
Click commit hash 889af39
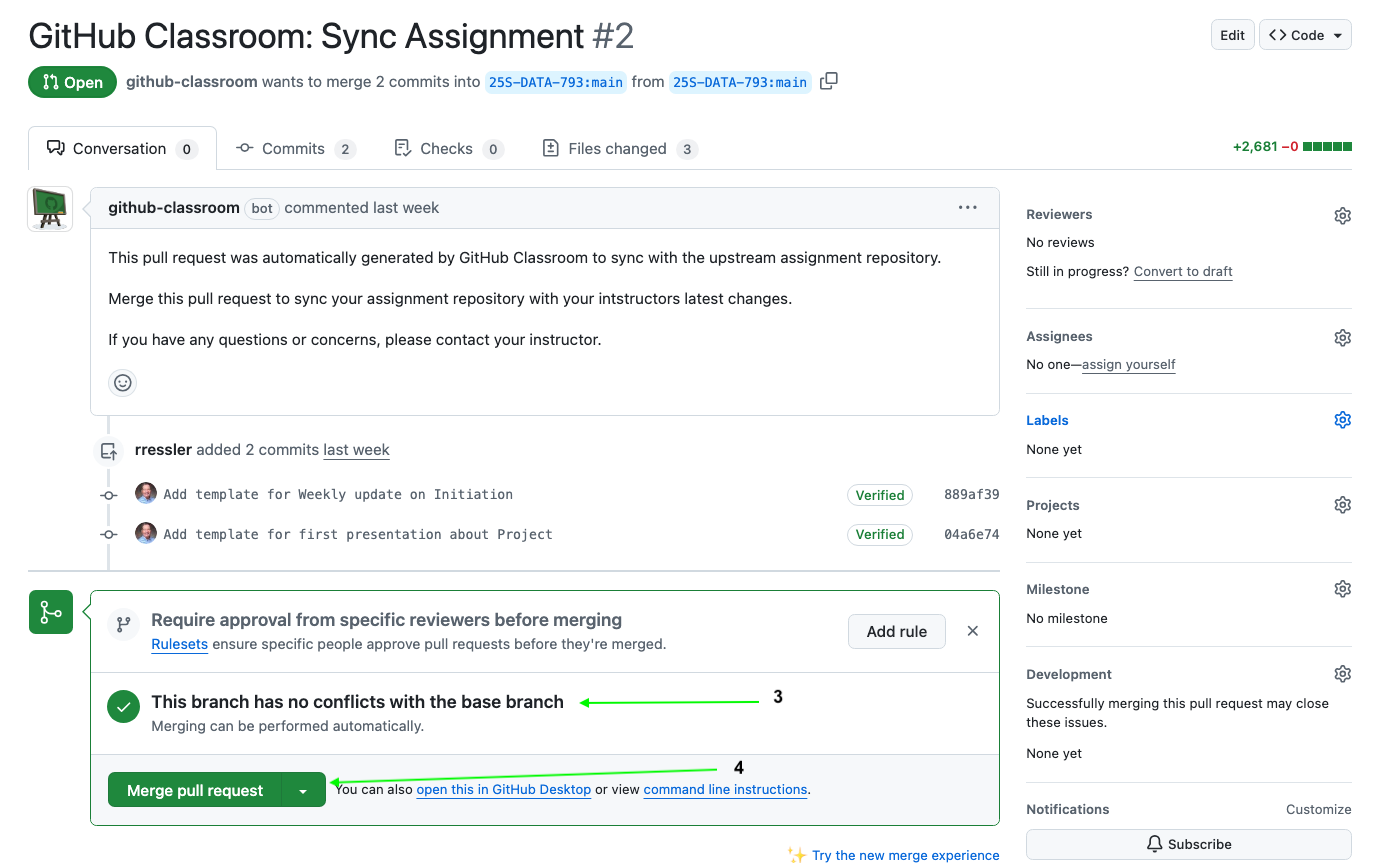(971, 494)
